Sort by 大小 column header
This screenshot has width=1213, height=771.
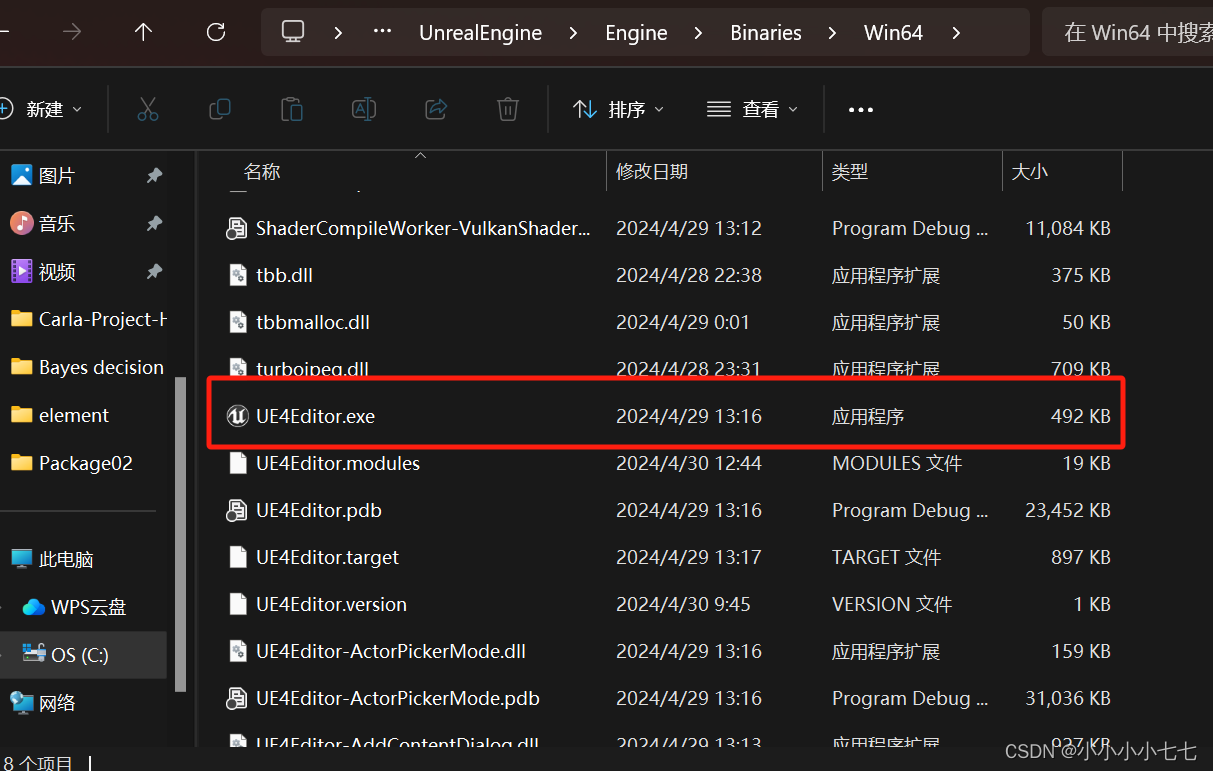click(x=1030, y=172)
